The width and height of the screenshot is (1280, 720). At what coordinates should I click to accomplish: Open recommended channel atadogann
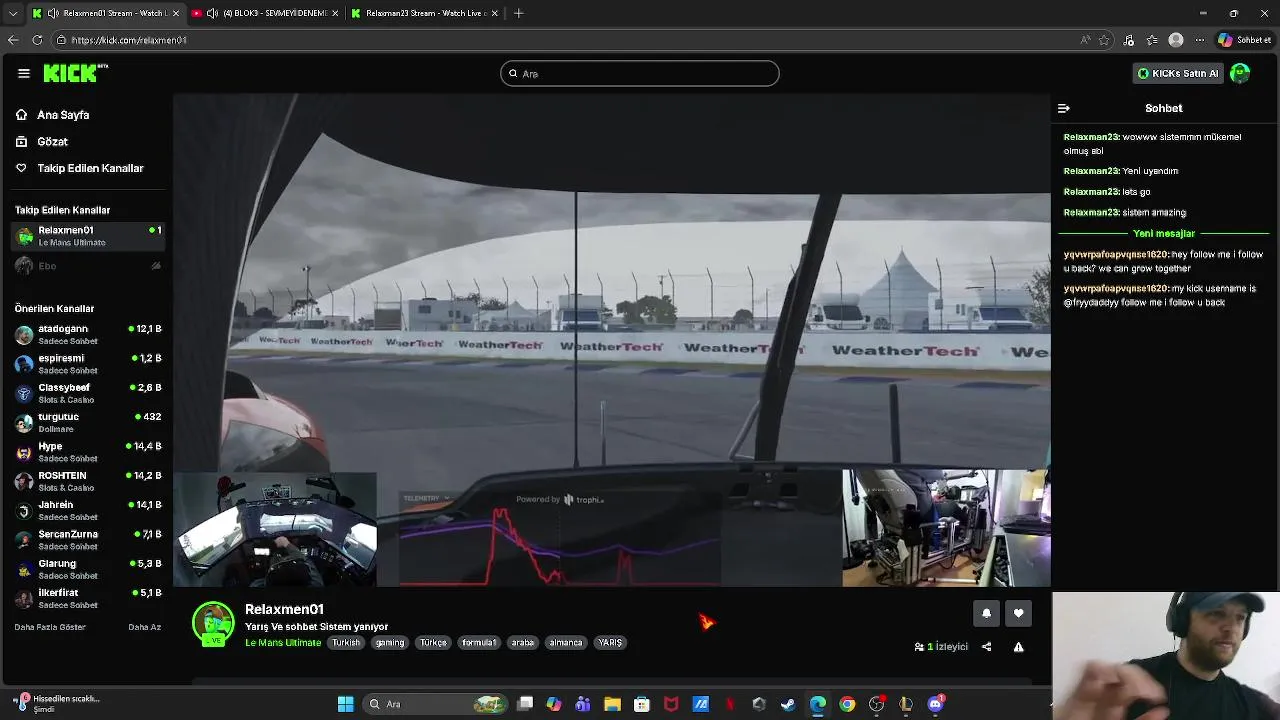coord(87,335)
